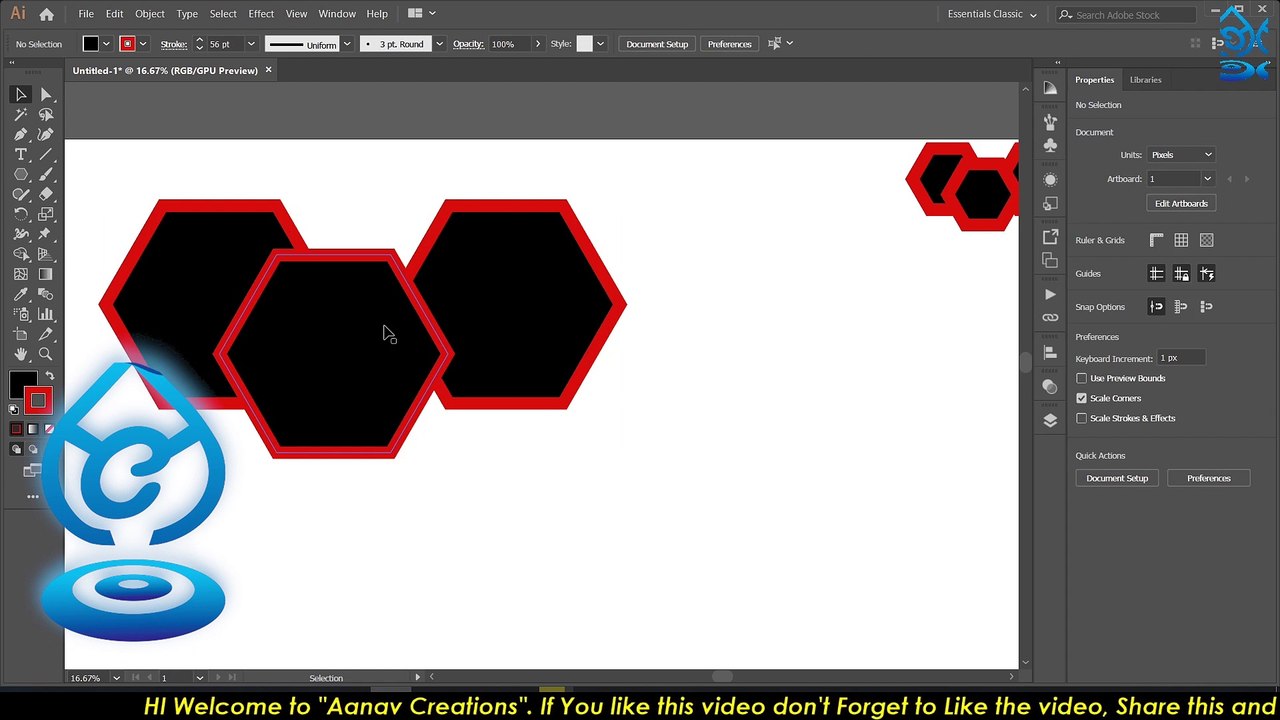Select the Type tool
The width and height of the screenshot is (1280, 720).
(20, 154)
